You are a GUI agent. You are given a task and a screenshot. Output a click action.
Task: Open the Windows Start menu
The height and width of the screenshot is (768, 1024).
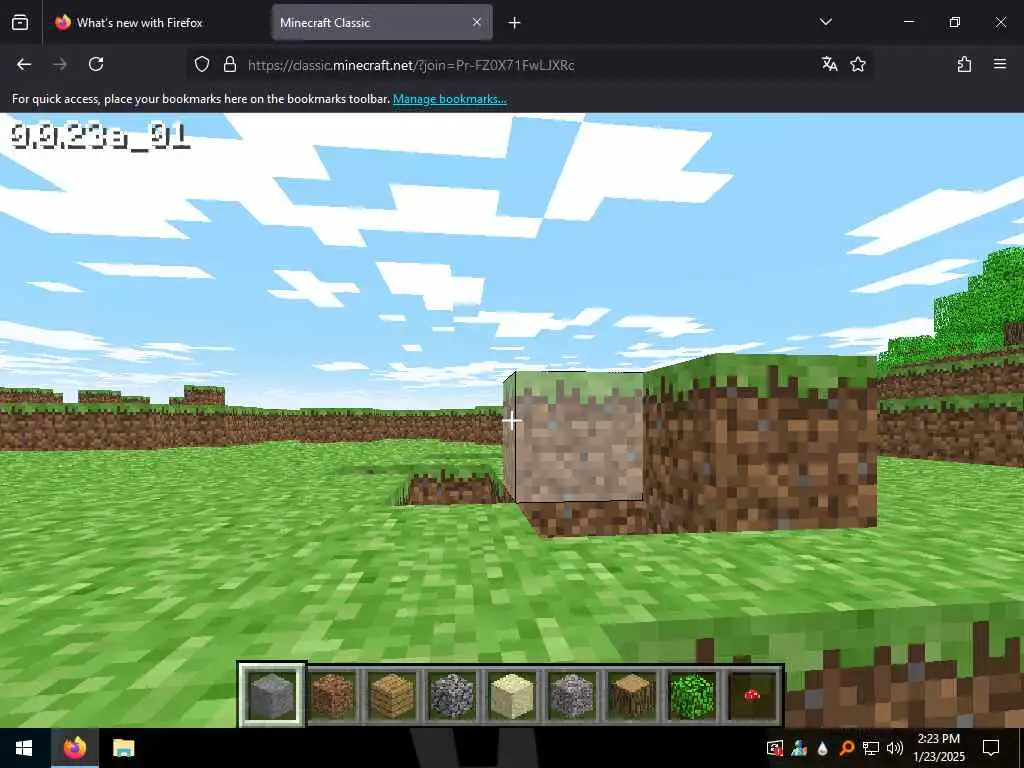coord(24,748)
